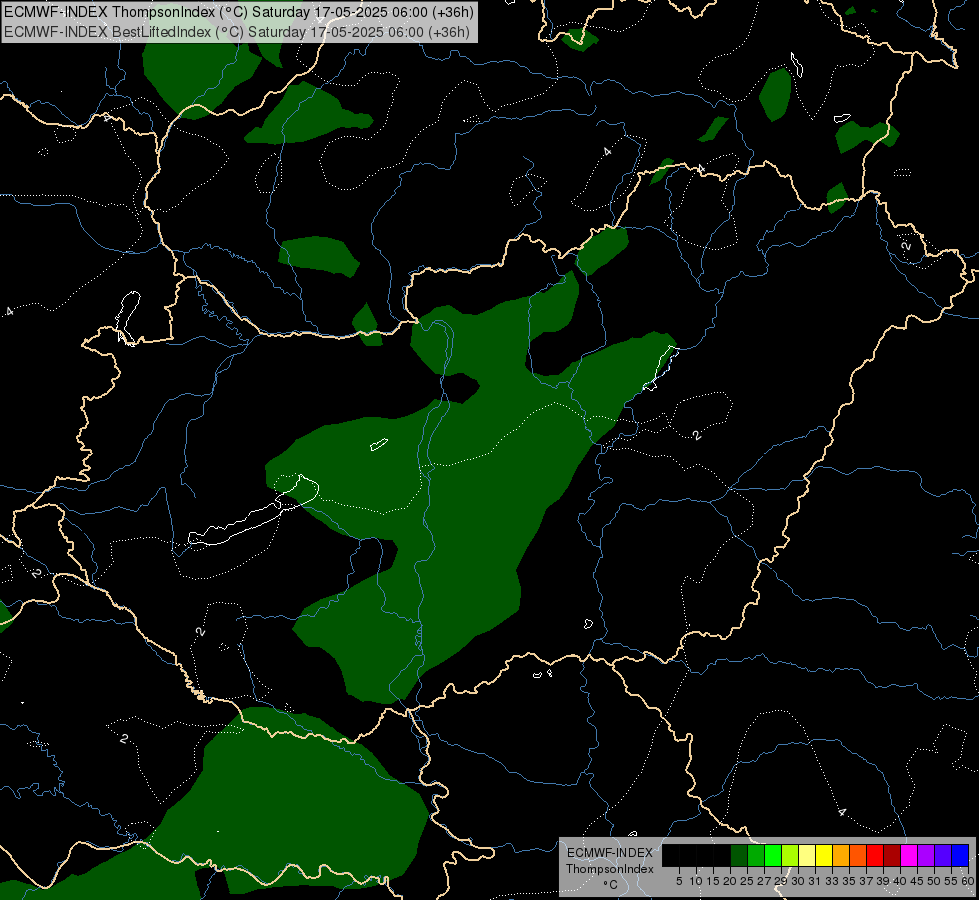Select the pale yellow 30–31 legend swatch

(x=807, y=855)
